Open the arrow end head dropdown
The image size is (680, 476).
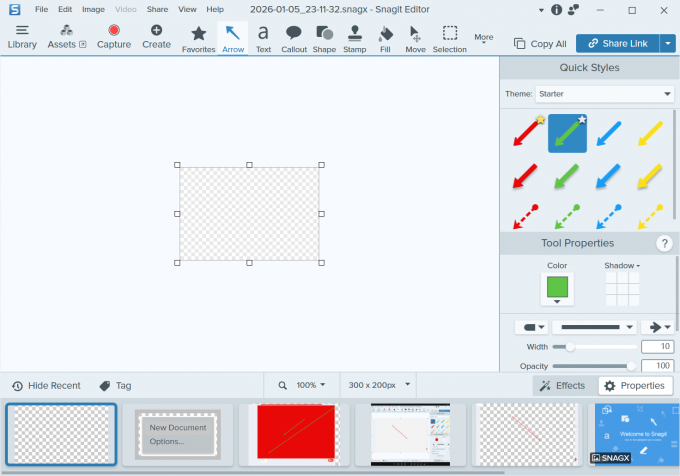pos(657,327)
